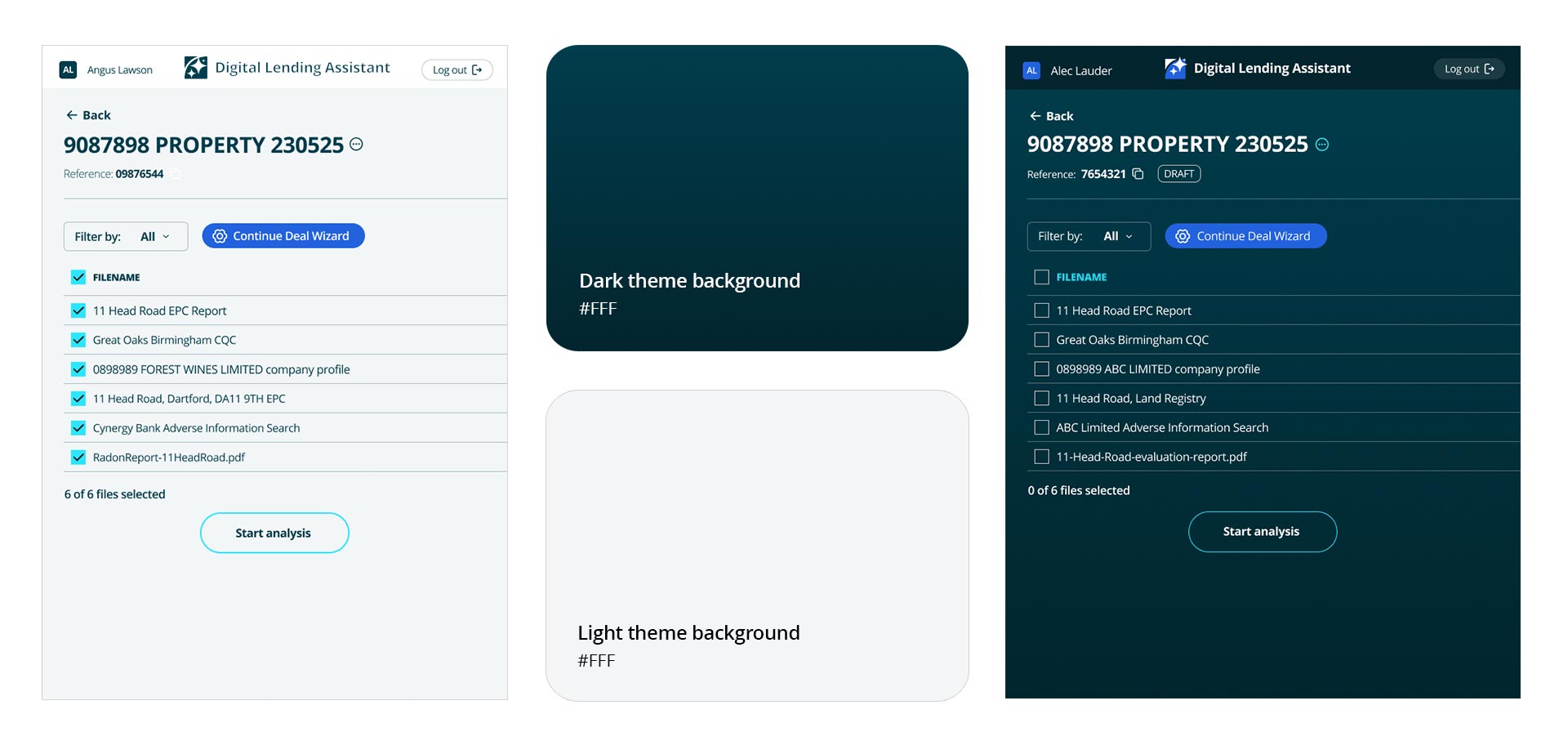Tick ABC Limited Adverse Information Search
The width and height of the screenshot is (1568, 741).
[1041, 427]
